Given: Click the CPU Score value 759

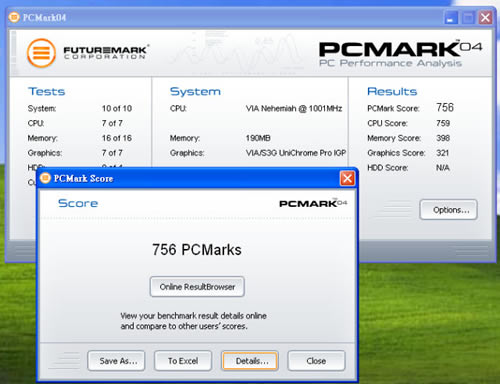Looking at the screenshot, I should (443, 123).
